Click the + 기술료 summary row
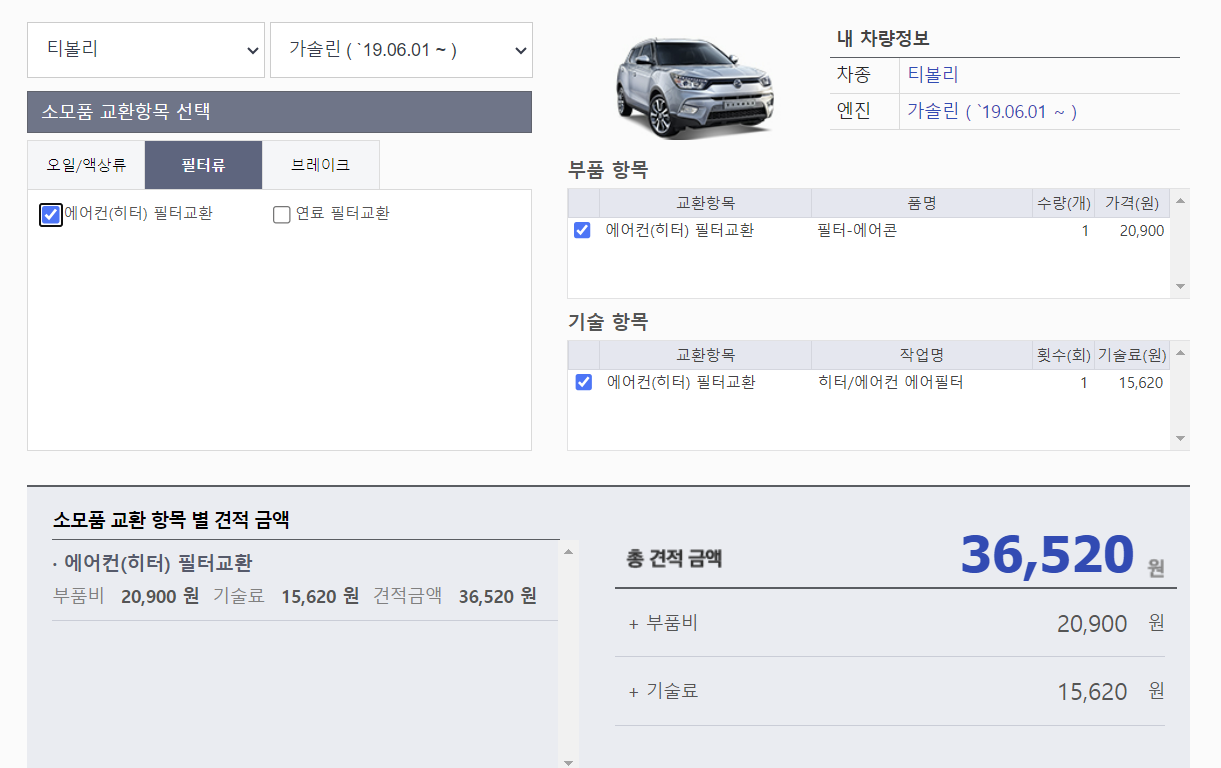The width and height of the screenshot is (1221, 768). coord(890,691)
